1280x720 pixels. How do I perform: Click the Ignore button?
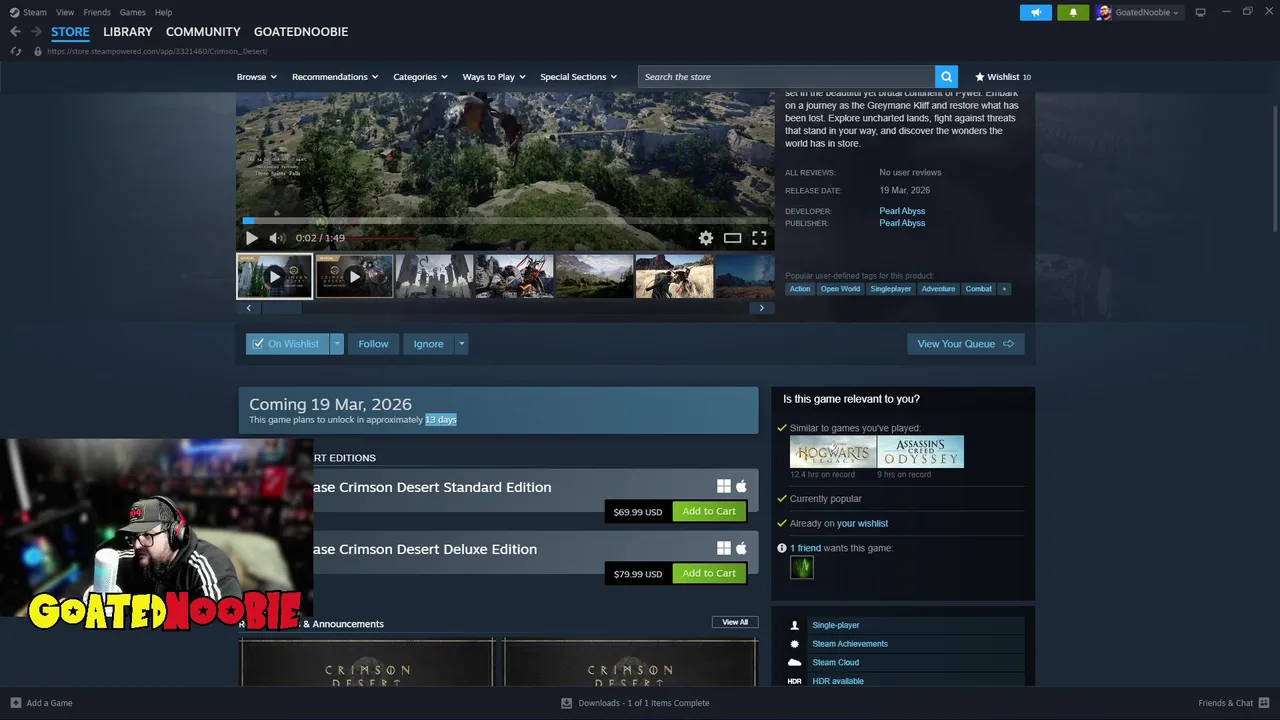coord(428,344)
